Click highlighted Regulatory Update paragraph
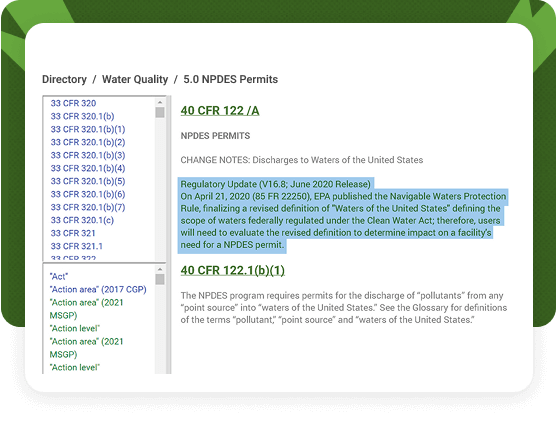 (x=343, y=215)
